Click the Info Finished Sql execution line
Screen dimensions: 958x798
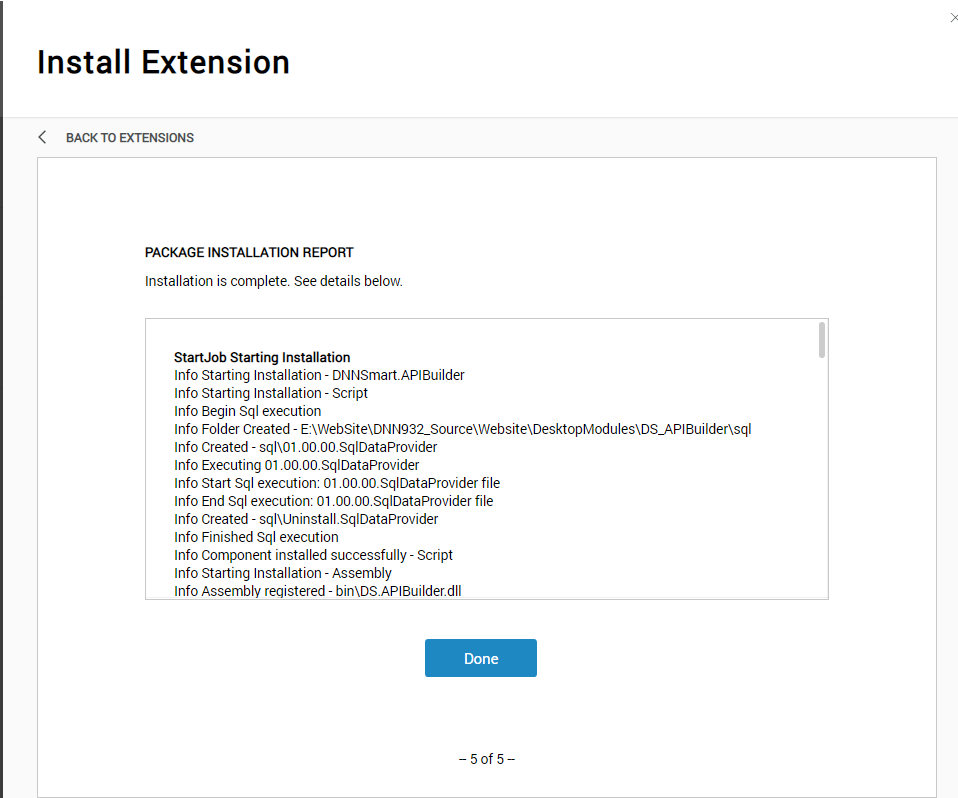[256, 537]
